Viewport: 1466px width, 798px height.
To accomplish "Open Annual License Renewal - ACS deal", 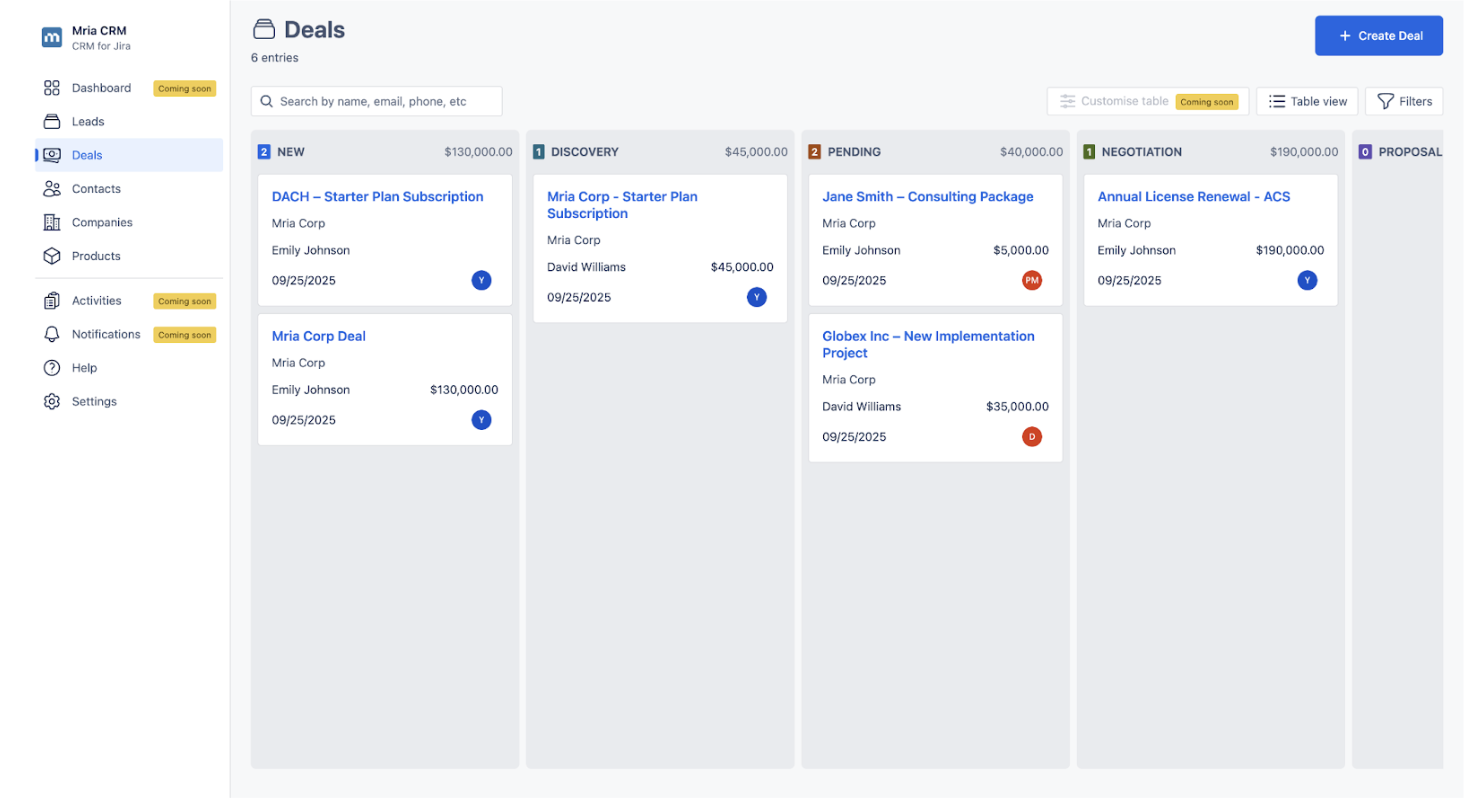I will (x=1194, y=197).
